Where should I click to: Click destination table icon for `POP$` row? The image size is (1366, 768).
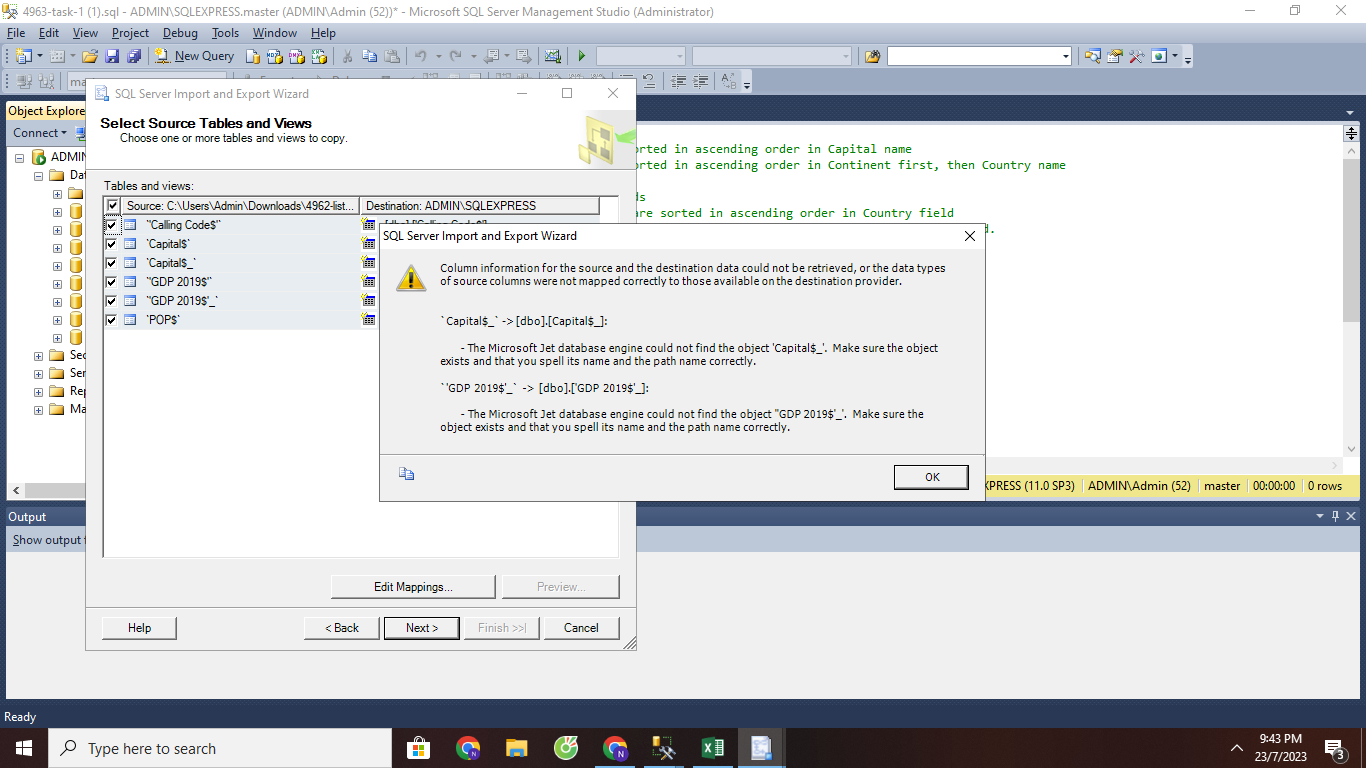[x=368, y=320]
